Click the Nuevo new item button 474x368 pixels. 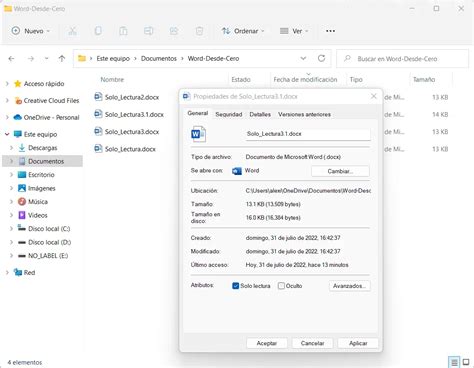tap(30, 31)
